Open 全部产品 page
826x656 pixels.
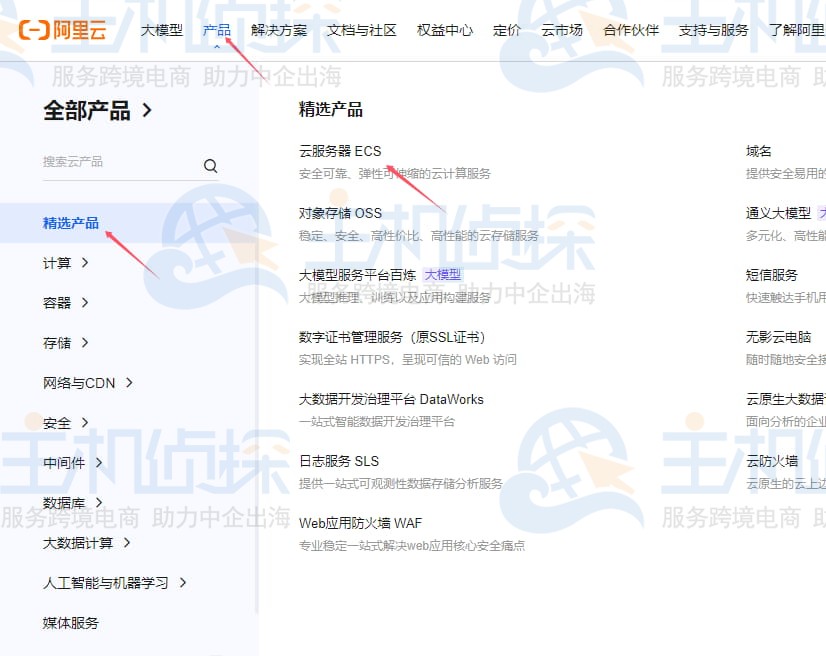click(85, 110)
